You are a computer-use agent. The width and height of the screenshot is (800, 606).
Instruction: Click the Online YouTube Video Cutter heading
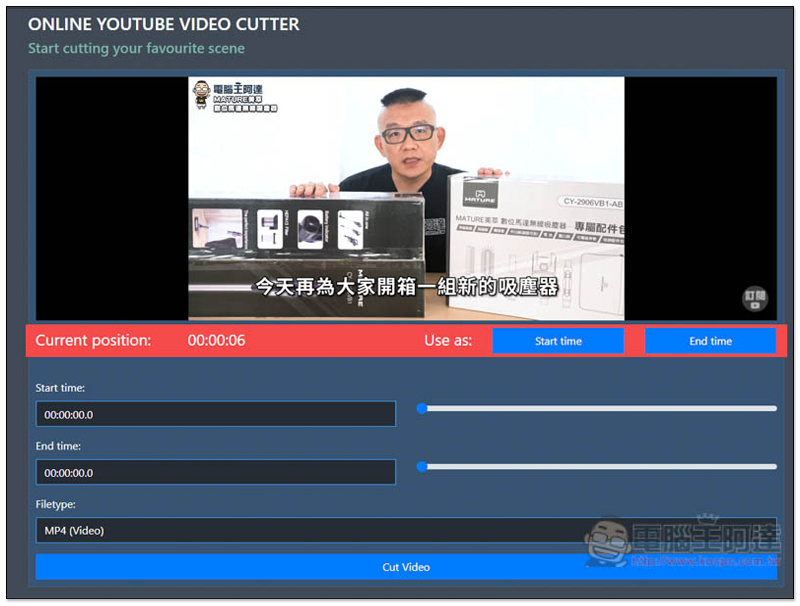[x=164, y=24]
